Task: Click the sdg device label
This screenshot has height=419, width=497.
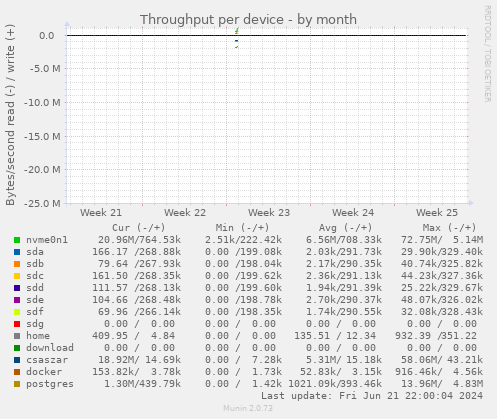Action: 35,324
